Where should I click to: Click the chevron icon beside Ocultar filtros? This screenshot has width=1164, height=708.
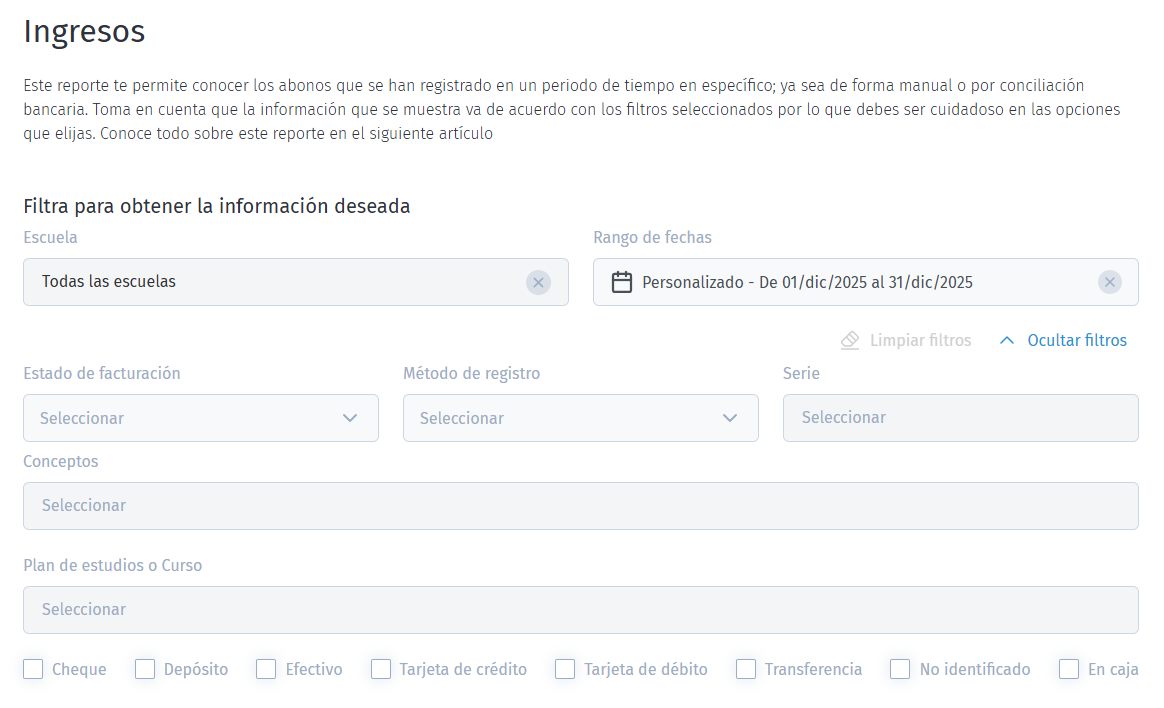tap(1007, 340)
